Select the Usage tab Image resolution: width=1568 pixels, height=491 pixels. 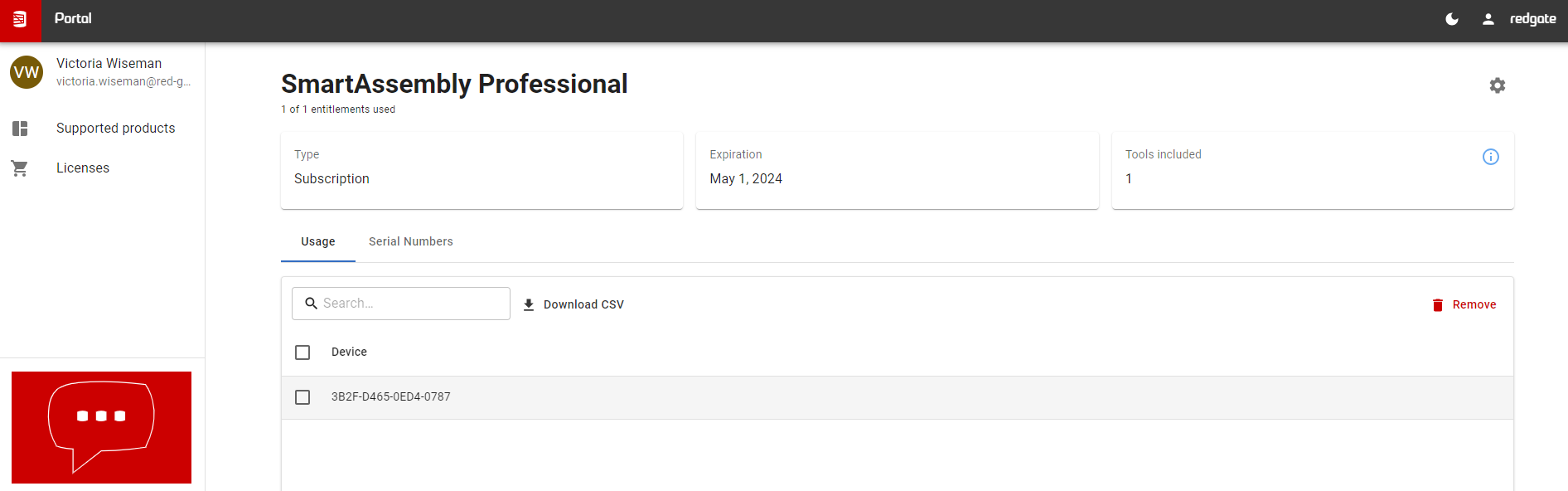point(318,241)
